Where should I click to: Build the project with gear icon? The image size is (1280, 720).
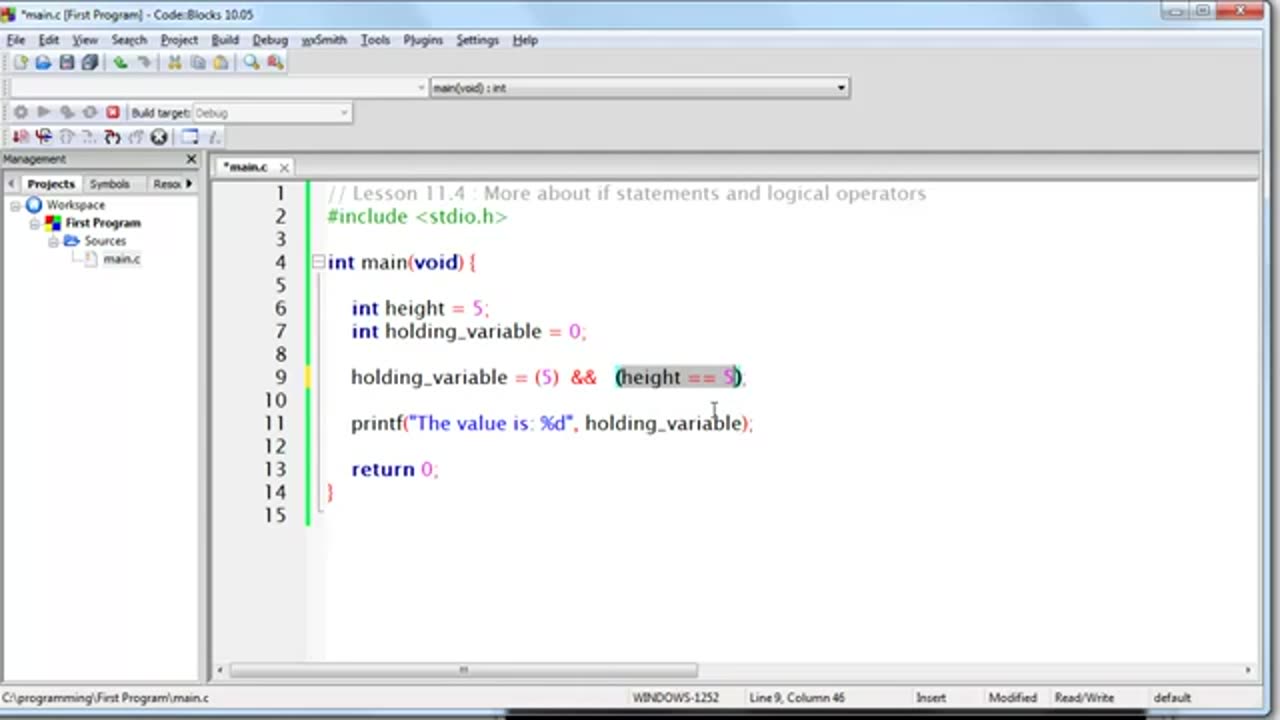(x=20, y=113)
